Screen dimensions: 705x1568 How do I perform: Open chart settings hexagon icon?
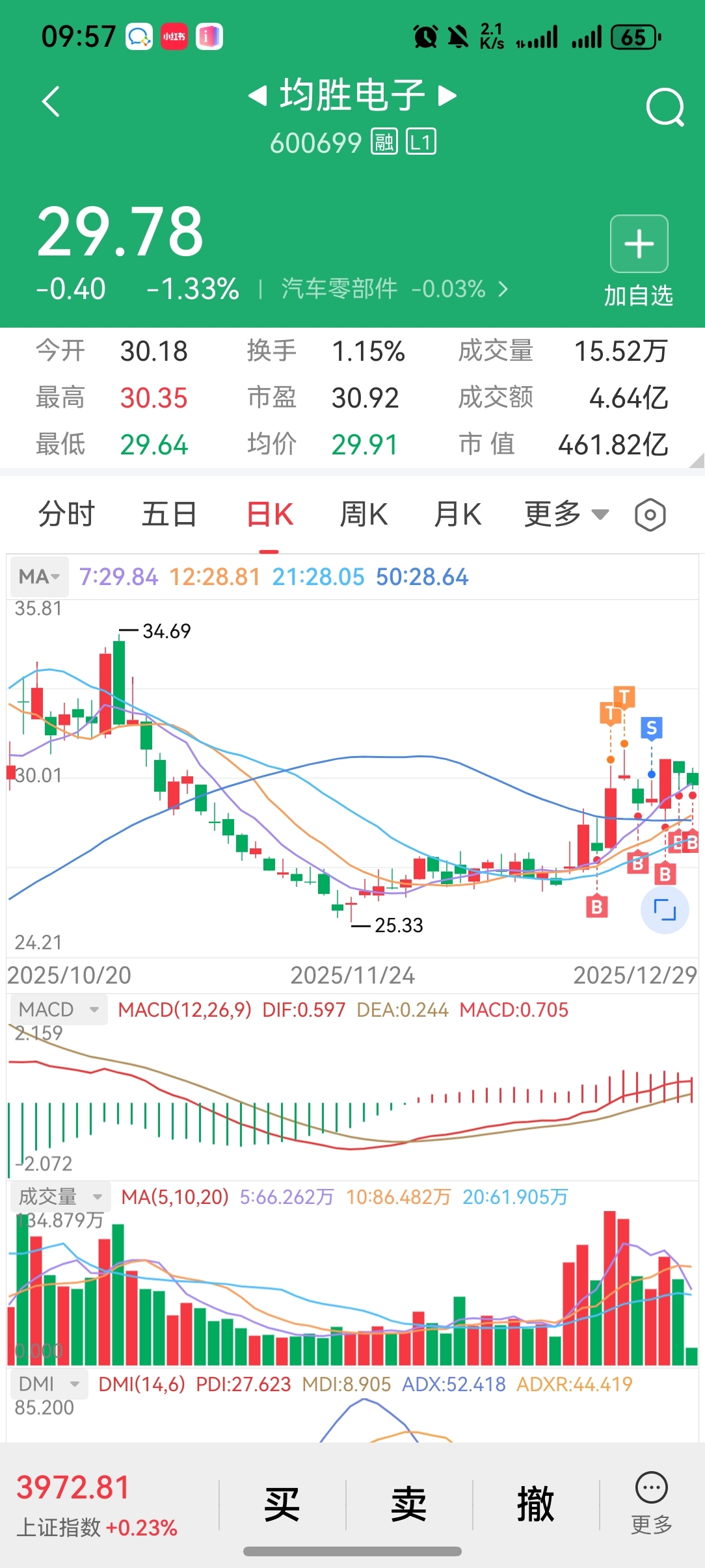coord(650,515)
